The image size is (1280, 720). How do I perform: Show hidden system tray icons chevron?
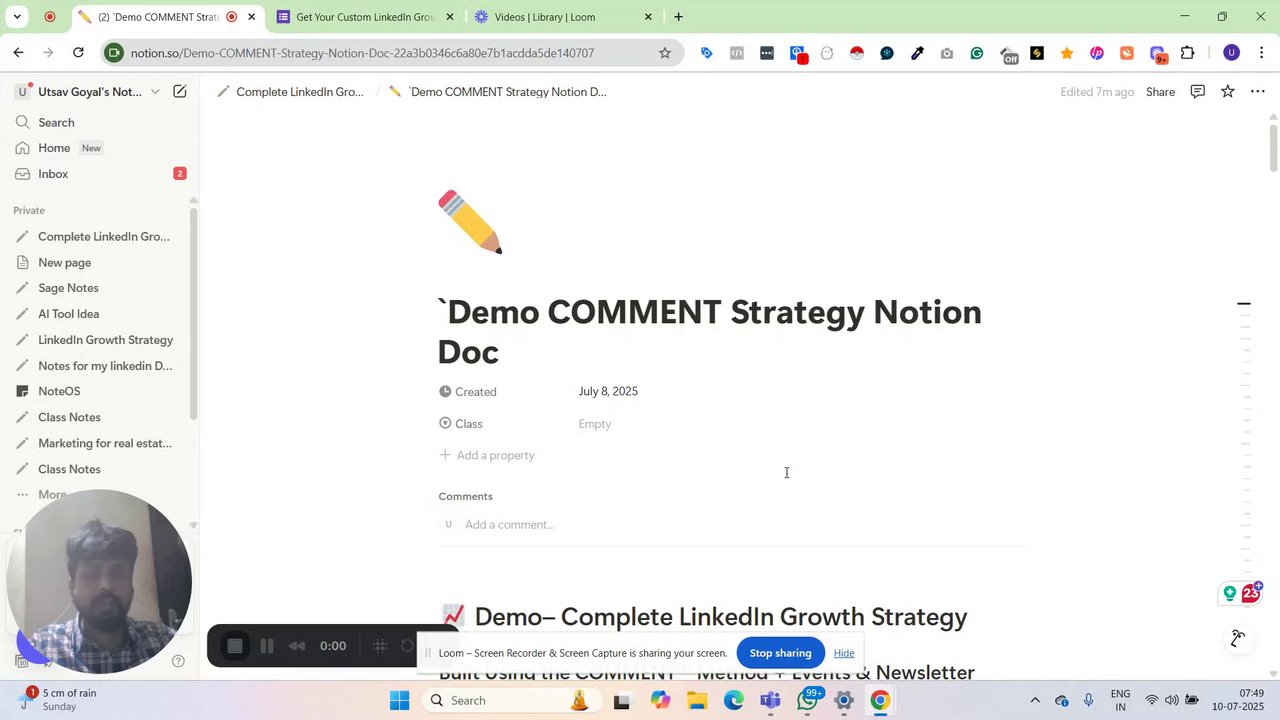pos(1035,700)
